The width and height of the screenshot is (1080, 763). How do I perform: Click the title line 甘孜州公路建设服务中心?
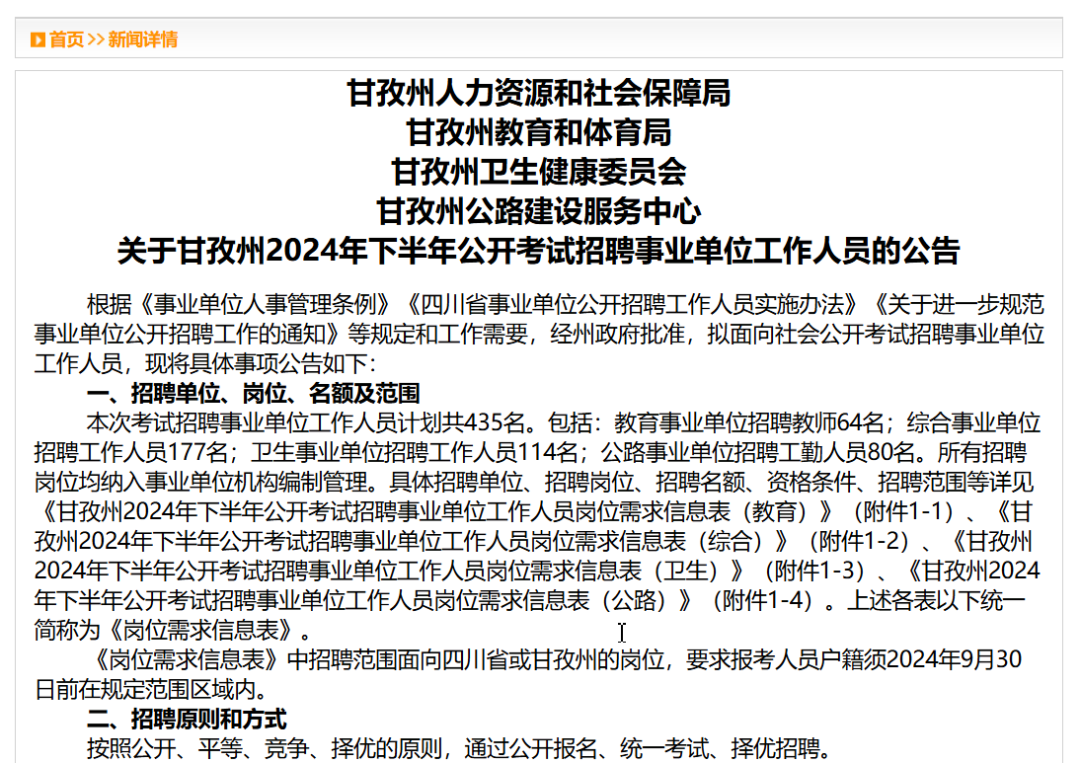539,211
